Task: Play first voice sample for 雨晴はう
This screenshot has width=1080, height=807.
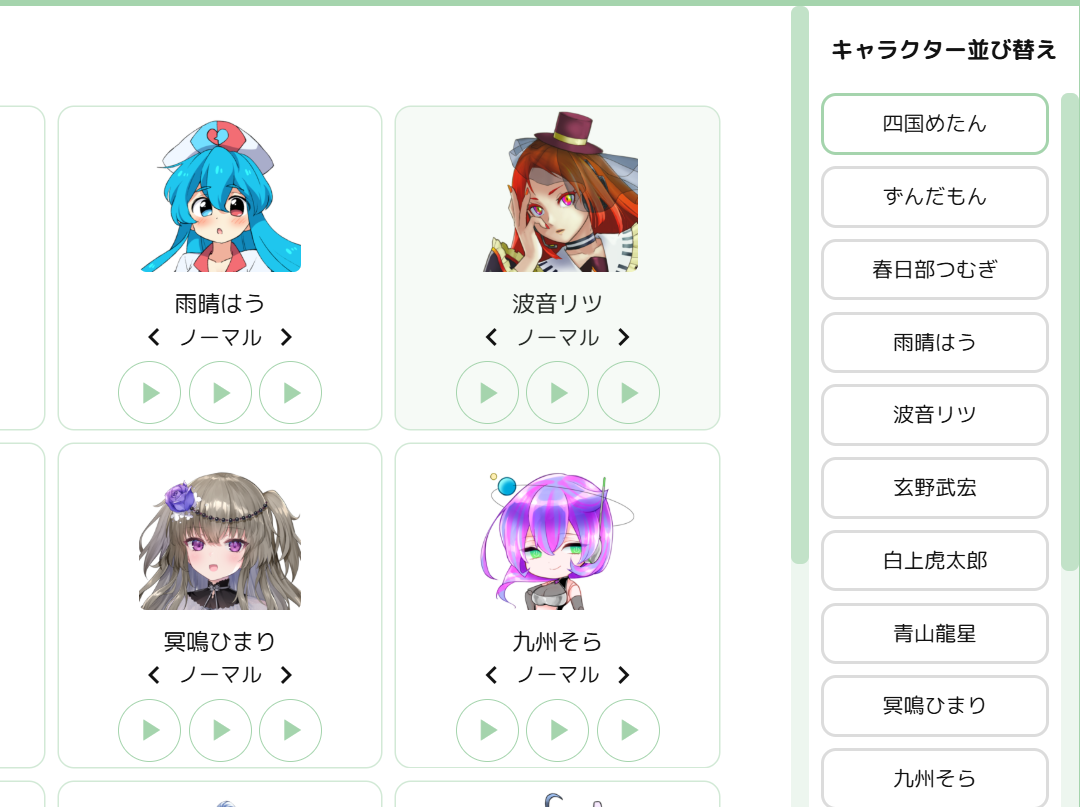Action: pyautogui.click(x=149, y=392)
